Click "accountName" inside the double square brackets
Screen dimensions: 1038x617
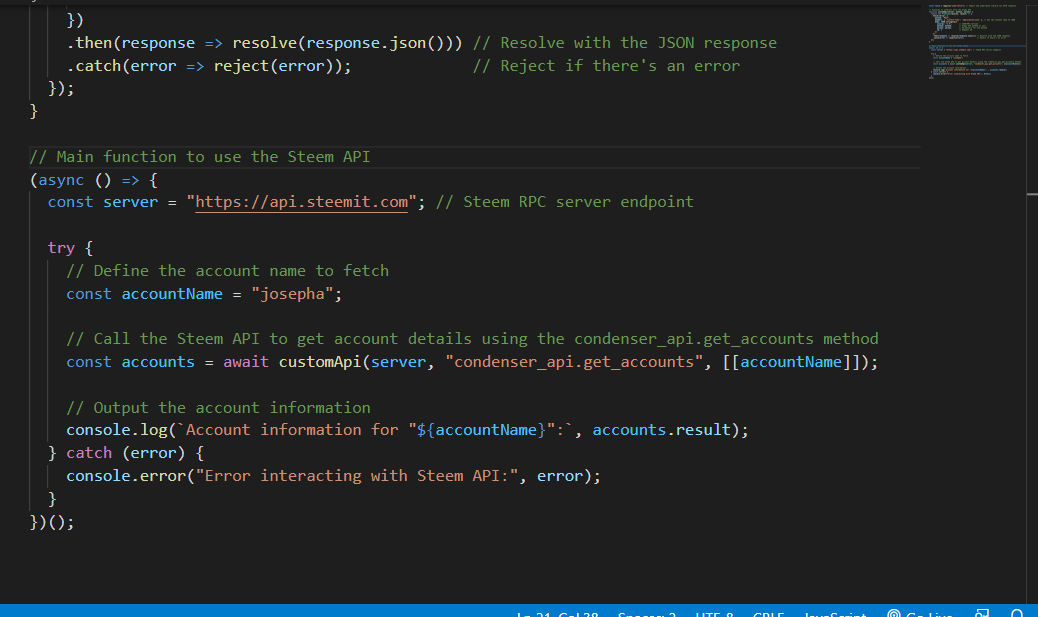click(x=791, y=362)
